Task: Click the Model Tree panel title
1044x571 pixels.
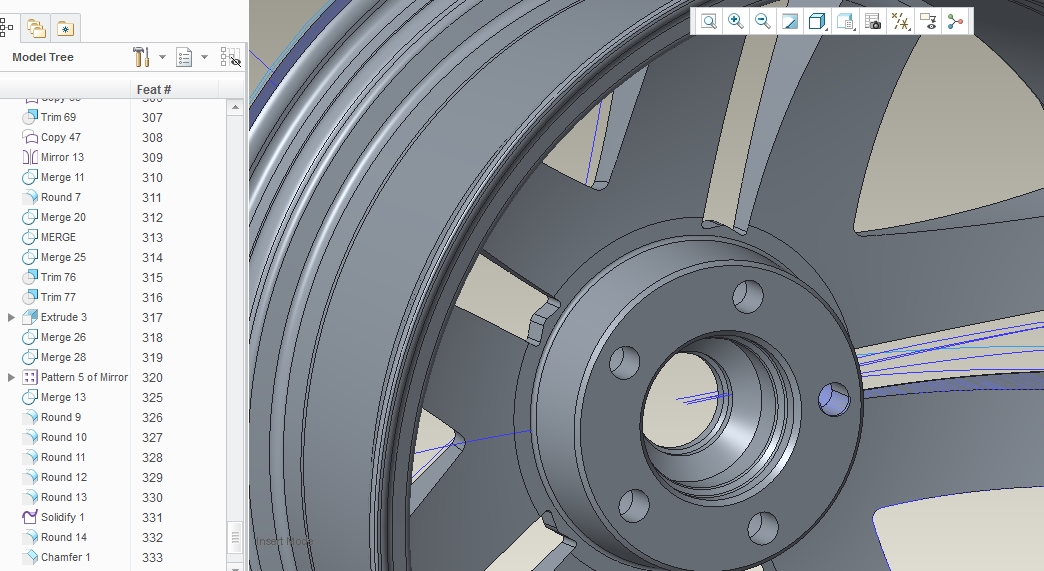Action: 43,57
